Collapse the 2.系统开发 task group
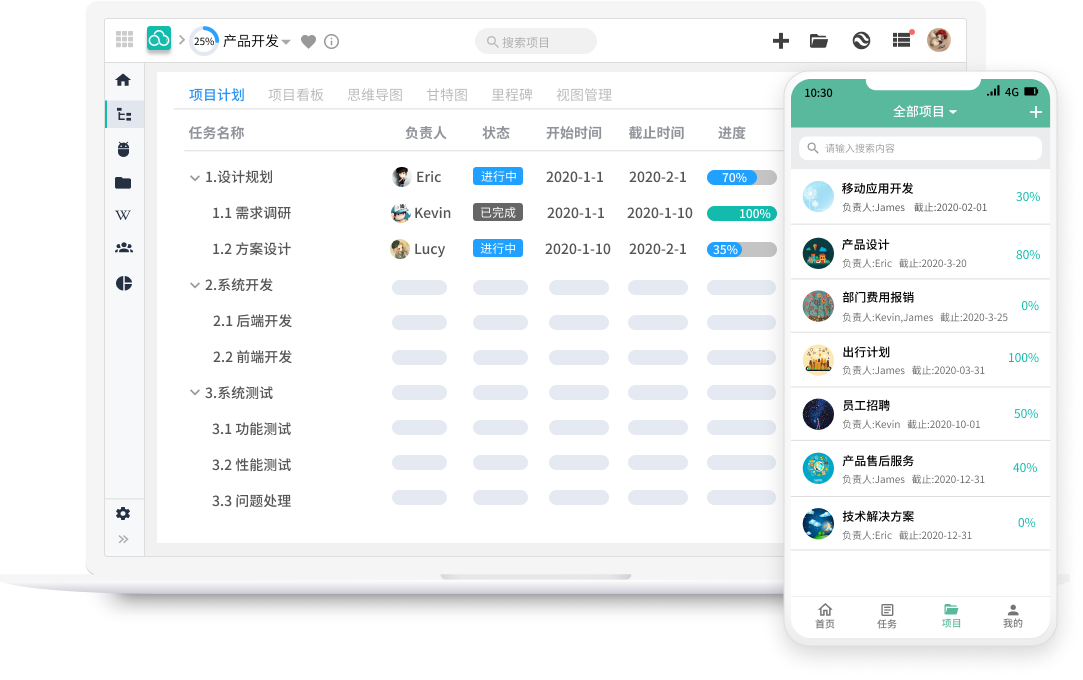Screen dimensions: 1083x680 tap(195, 285)
